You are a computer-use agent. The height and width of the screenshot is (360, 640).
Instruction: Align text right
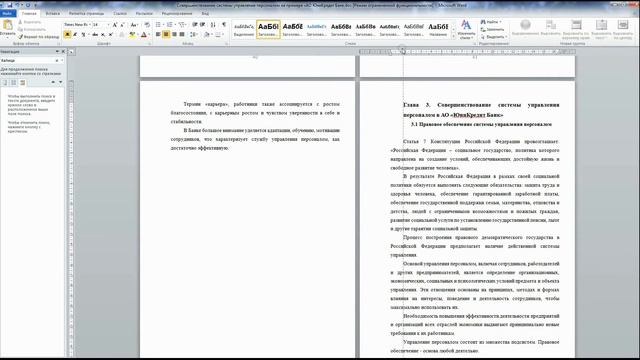[174, 34]
